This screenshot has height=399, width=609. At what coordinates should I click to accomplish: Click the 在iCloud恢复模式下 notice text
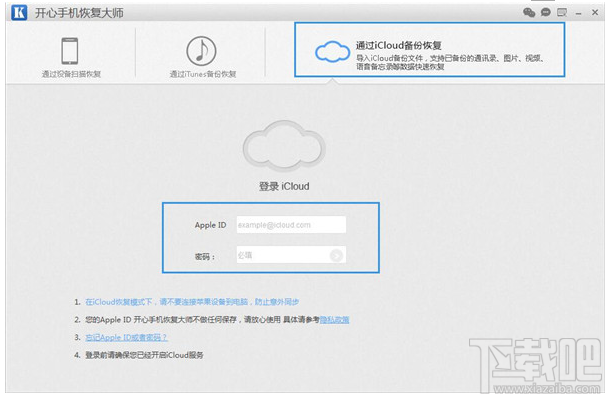pyautogui.click(x=192, y=302)
